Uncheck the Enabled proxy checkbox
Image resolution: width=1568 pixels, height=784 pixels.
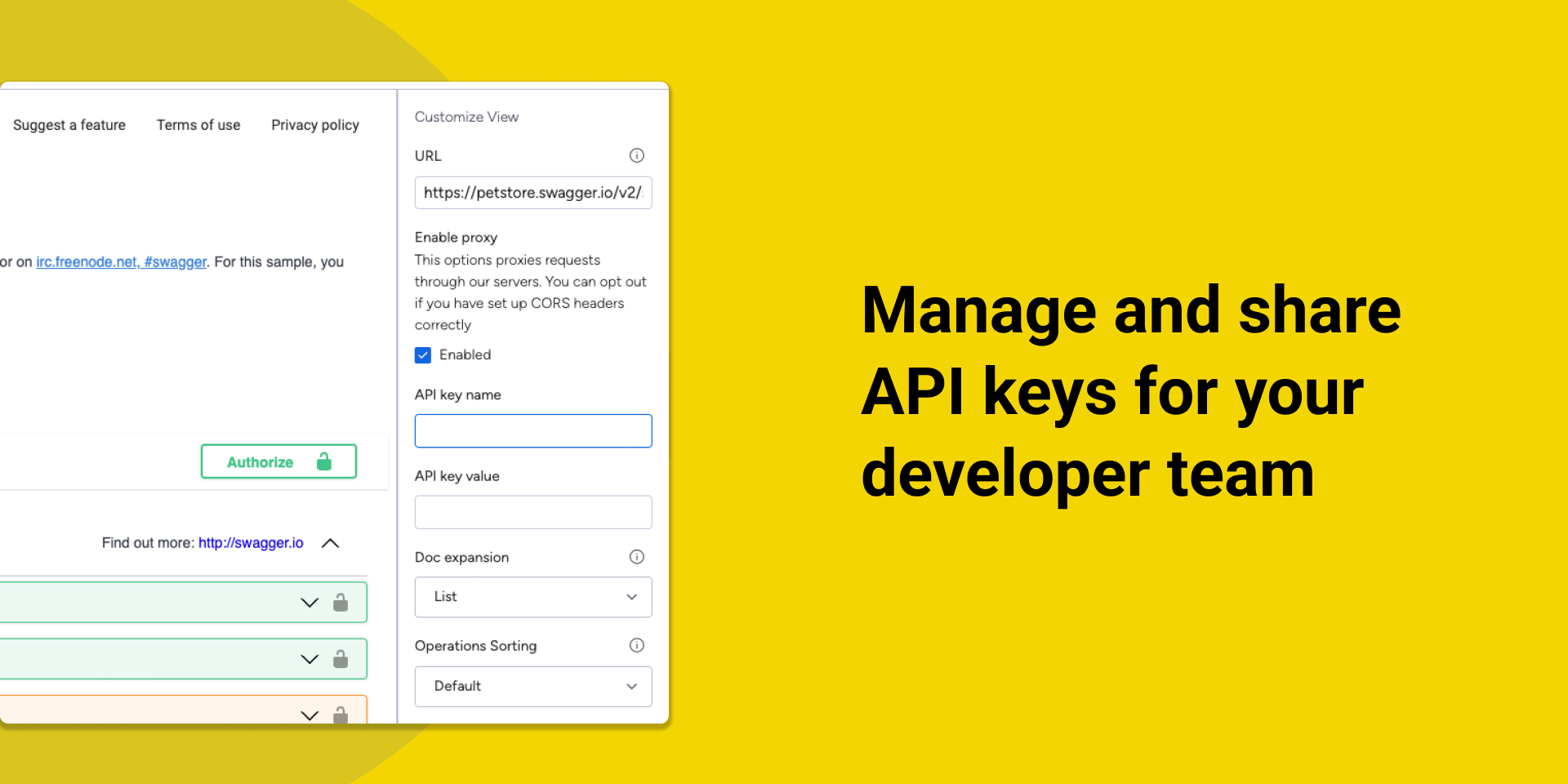[x=423, y=355]
